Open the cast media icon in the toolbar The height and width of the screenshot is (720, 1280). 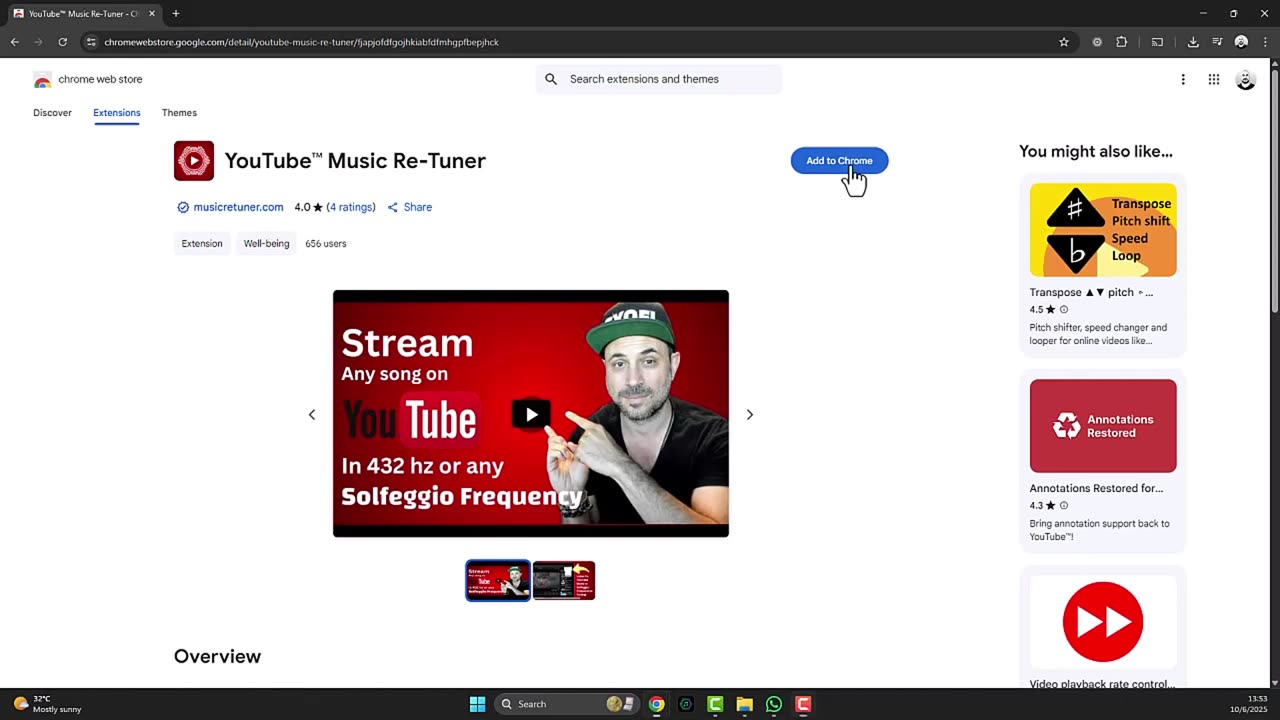pyautogui.click(x=1157, y=42)
